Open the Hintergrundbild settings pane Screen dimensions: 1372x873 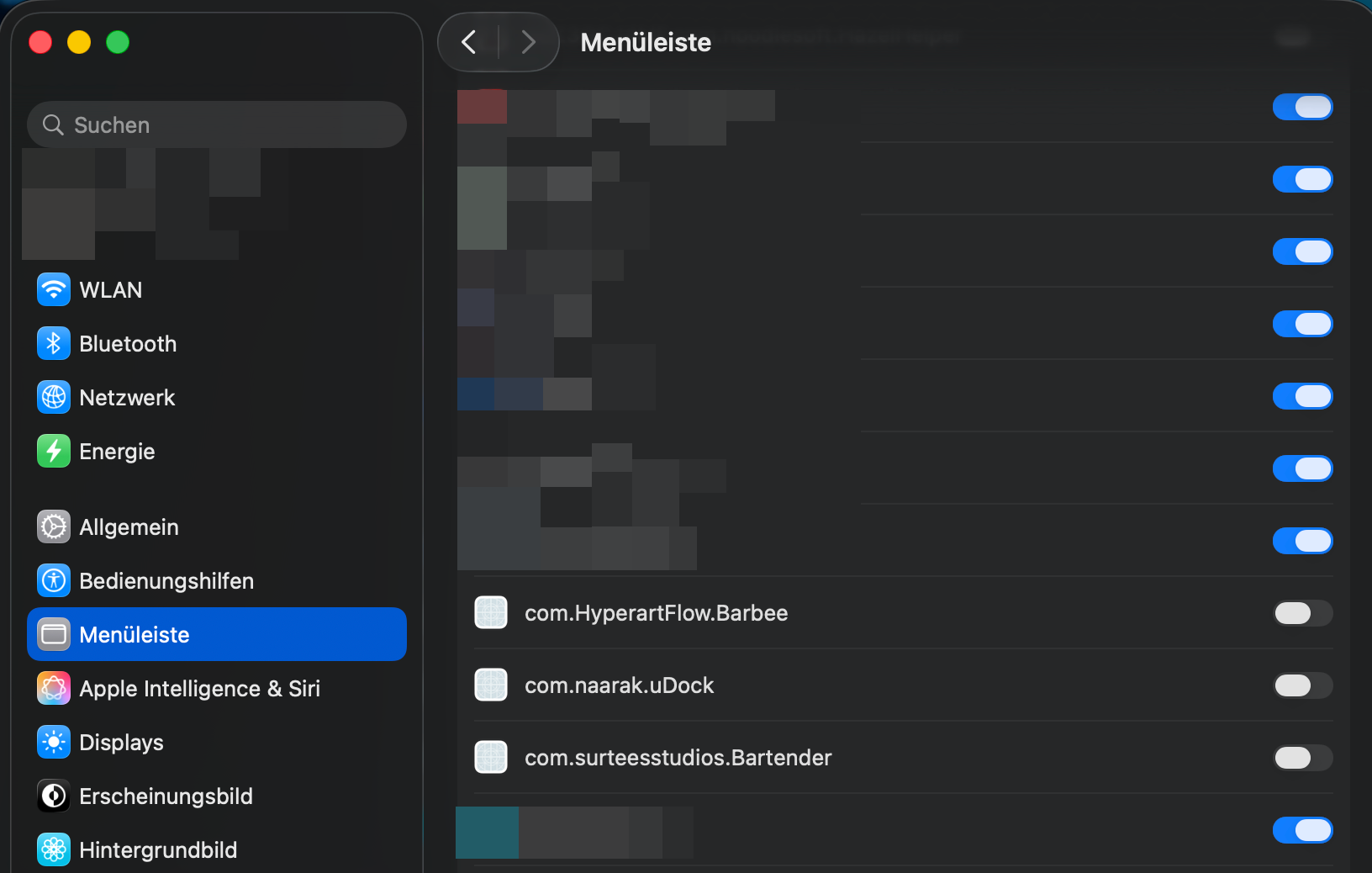point(158,850)
